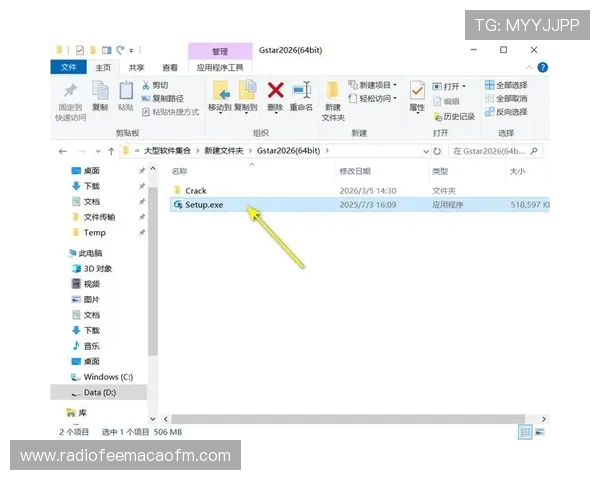Click Select none (全部取消)

click(x=506, y=98)
